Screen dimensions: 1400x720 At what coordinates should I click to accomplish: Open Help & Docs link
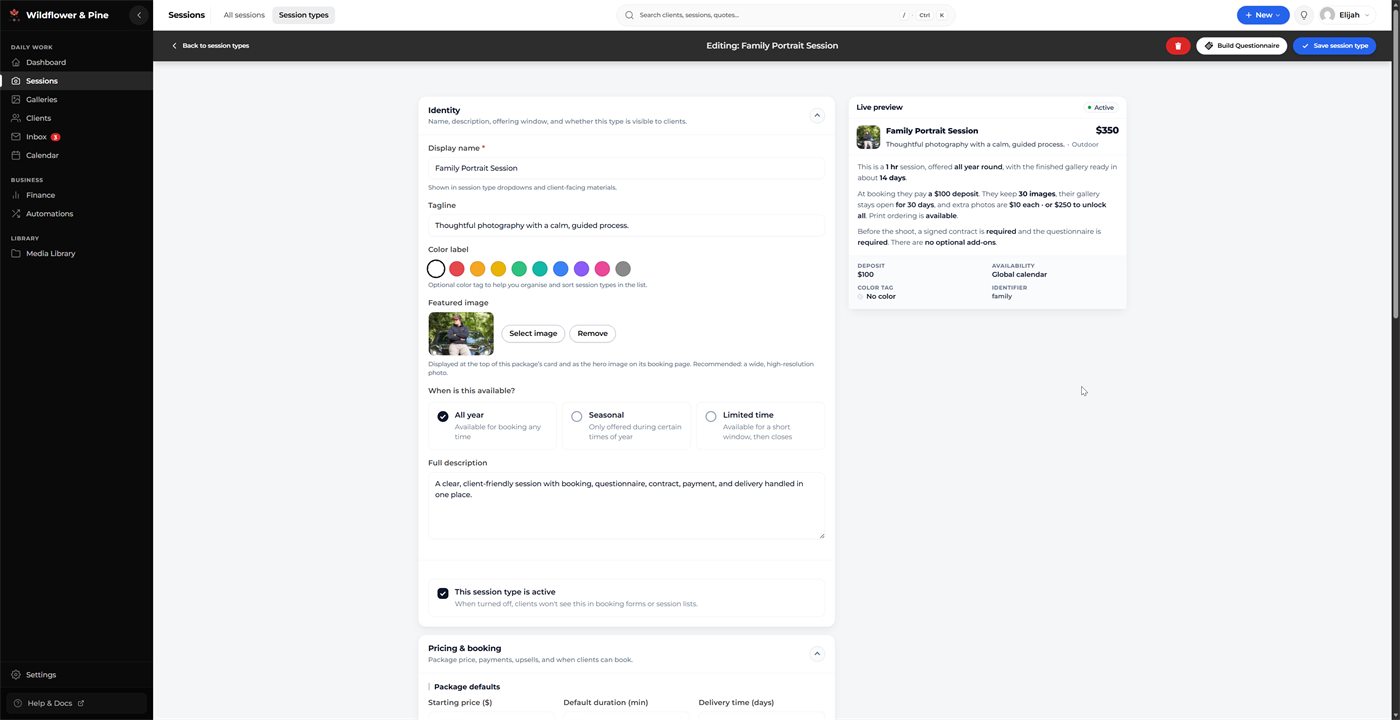pyautogui.click(x=76, y=703)
